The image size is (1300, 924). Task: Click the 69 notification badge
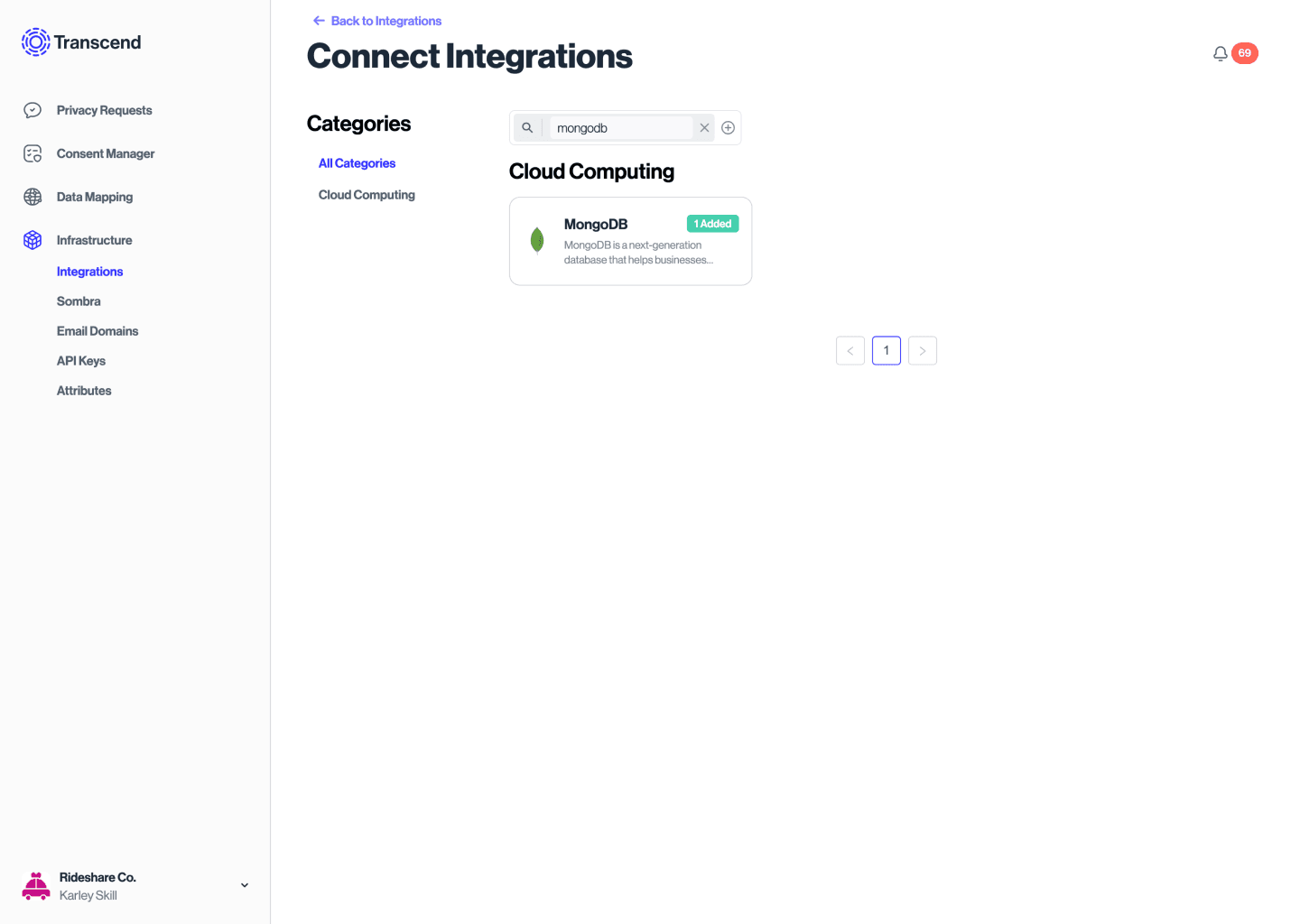tap(1245, 53)
